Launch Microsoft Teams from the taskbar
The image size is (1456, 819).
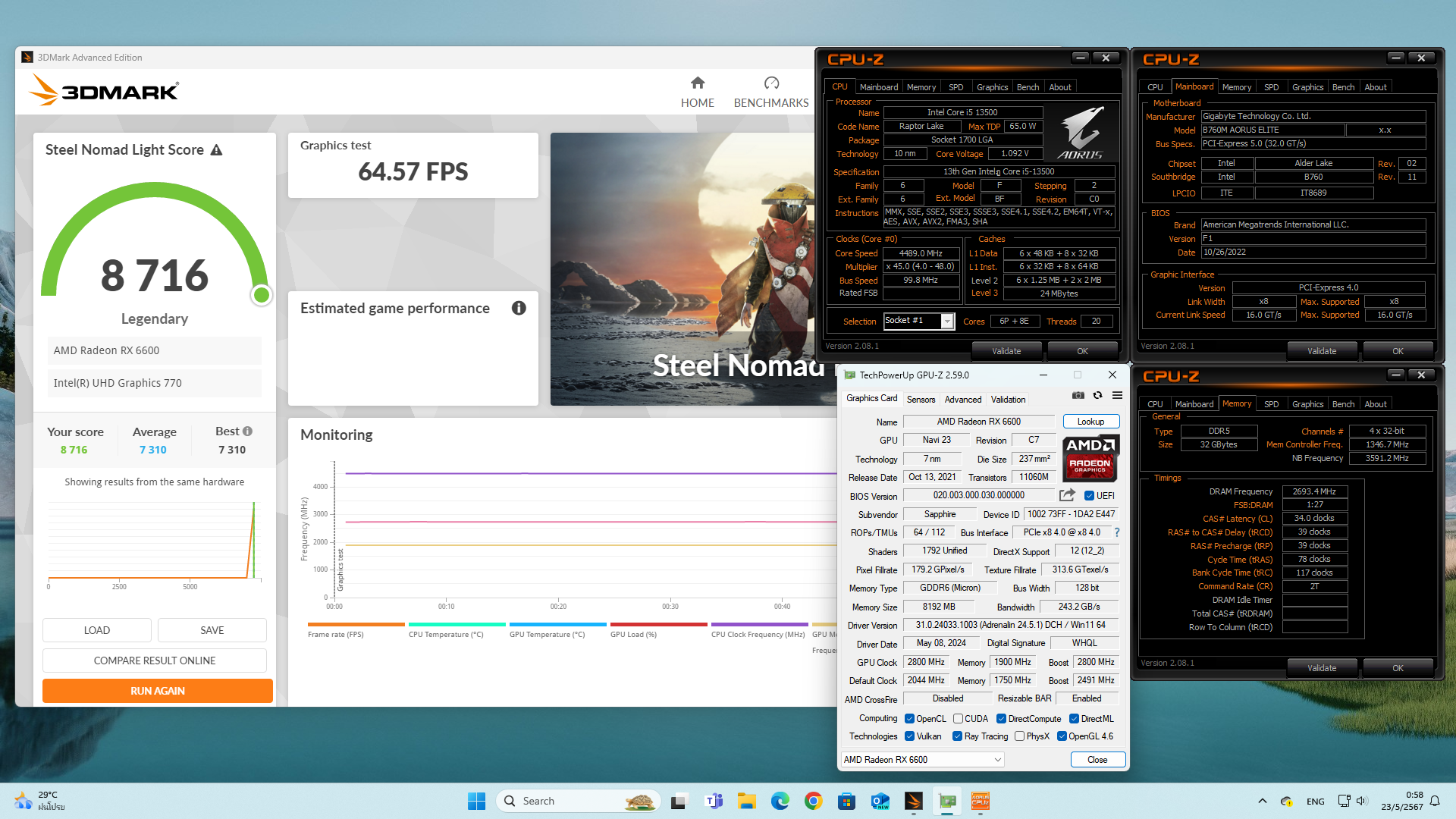tap(714, 801)
